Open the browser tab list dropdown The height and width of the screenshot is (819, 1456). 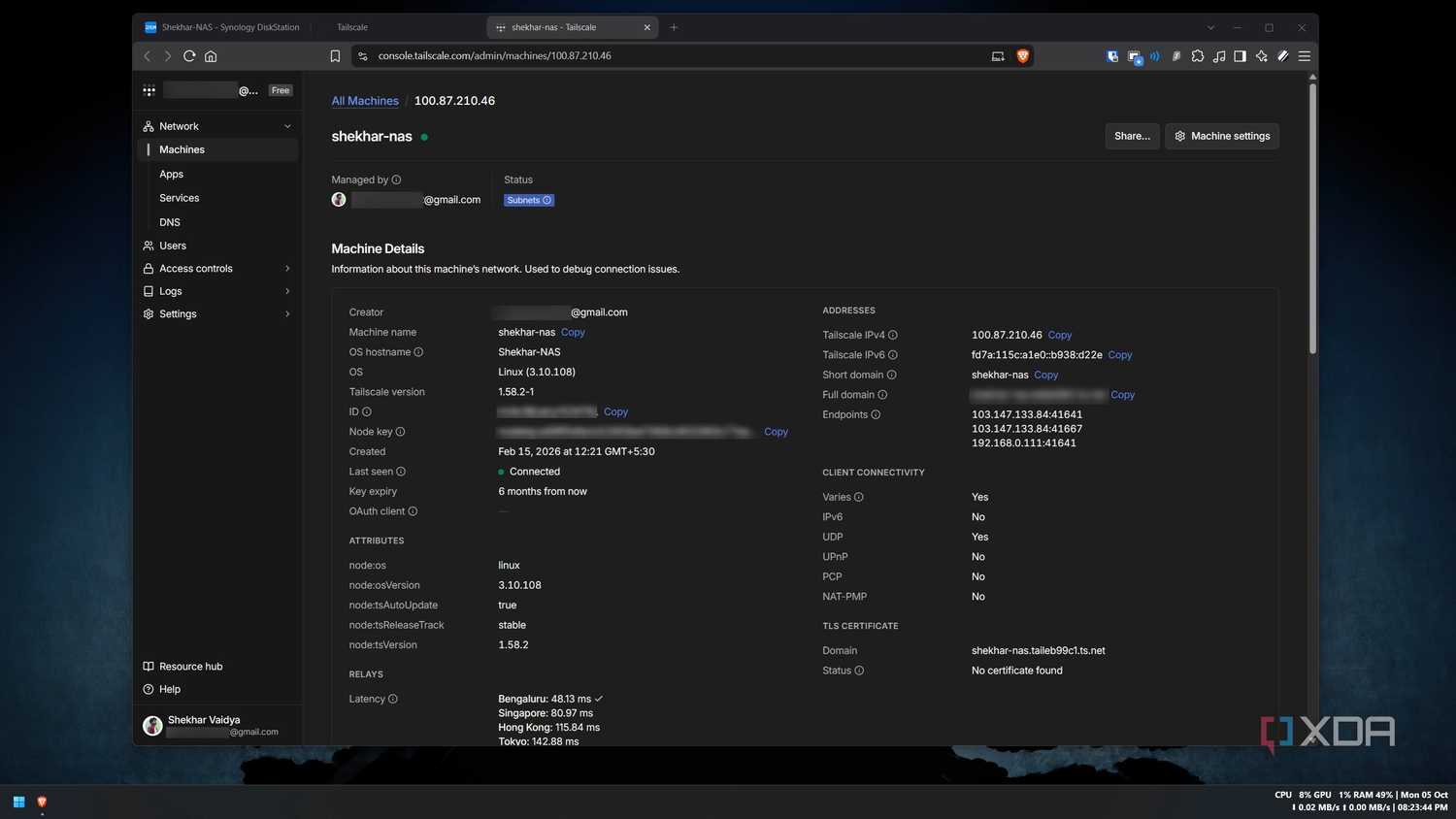click(1210, 27)
